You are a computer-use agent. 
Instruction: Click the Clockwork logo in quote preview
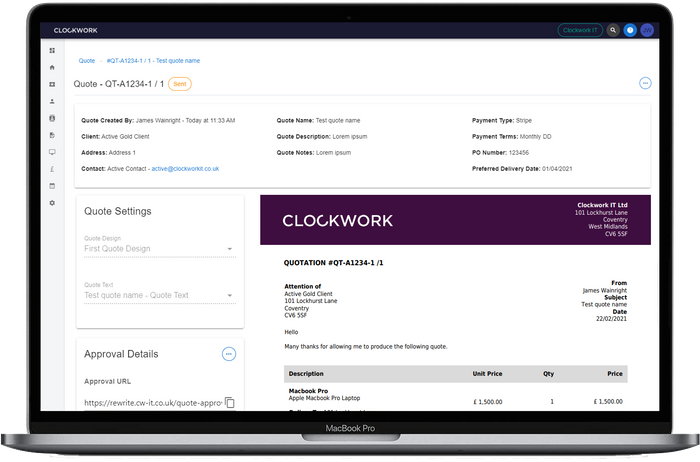pyautogui.click(x=338, y=221)
